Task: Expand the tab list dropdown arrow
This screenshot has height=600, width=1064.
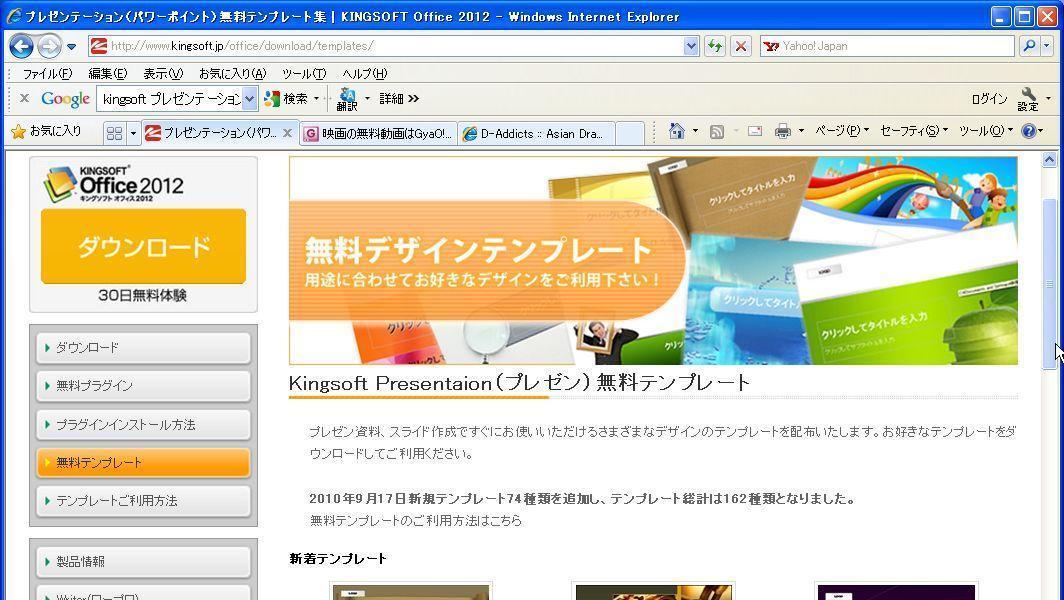Action: click(133, 132)
